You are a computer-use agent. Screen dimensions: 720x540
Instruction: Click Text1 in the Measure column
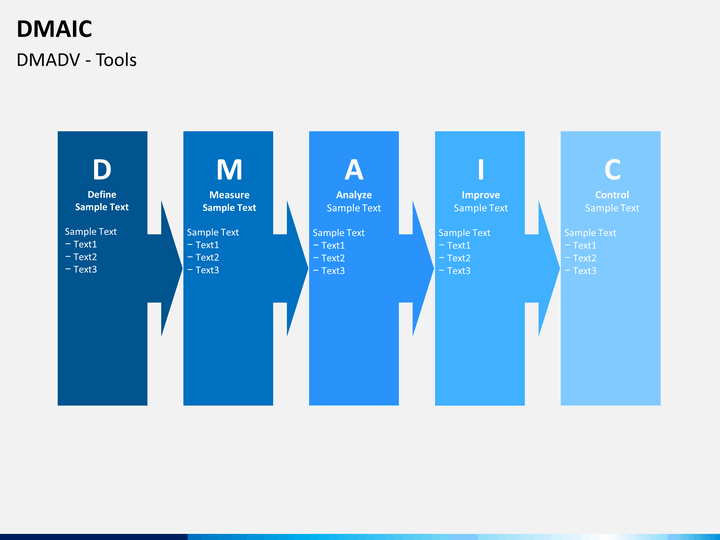pos(207,245)
